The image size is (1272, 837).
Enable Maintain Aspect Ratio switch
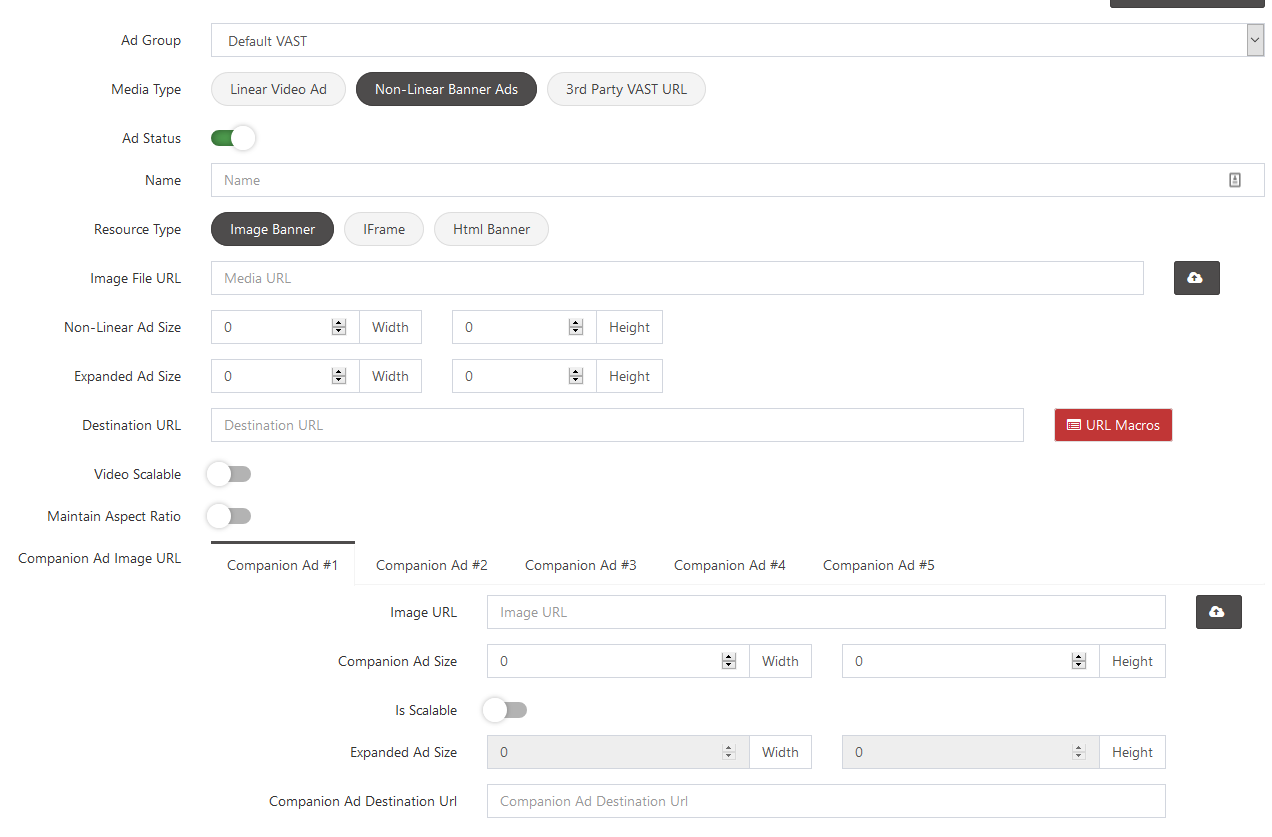(x=229, y=516)
